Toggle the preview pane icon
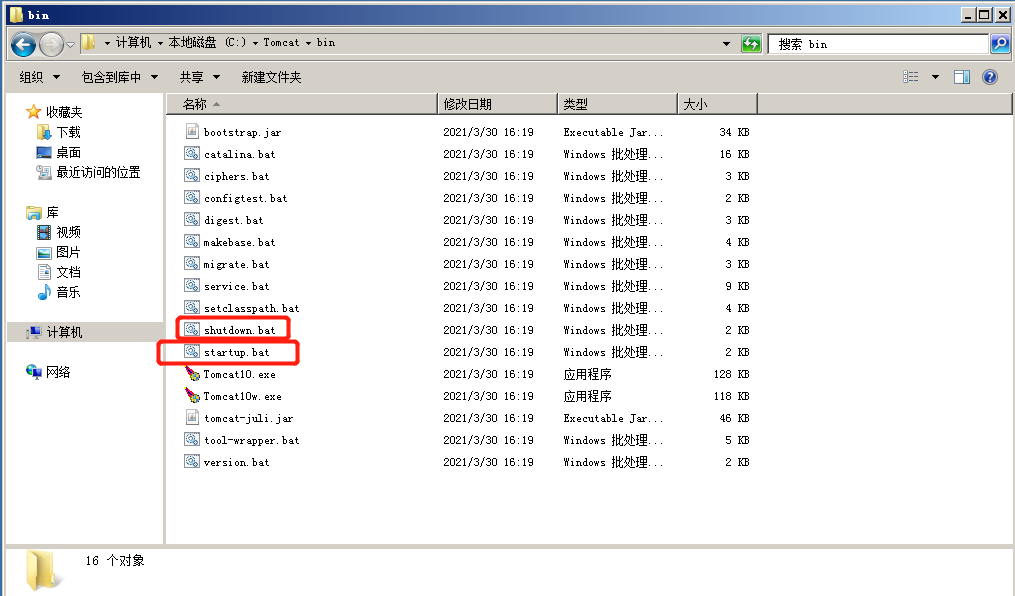 [961, 77]
